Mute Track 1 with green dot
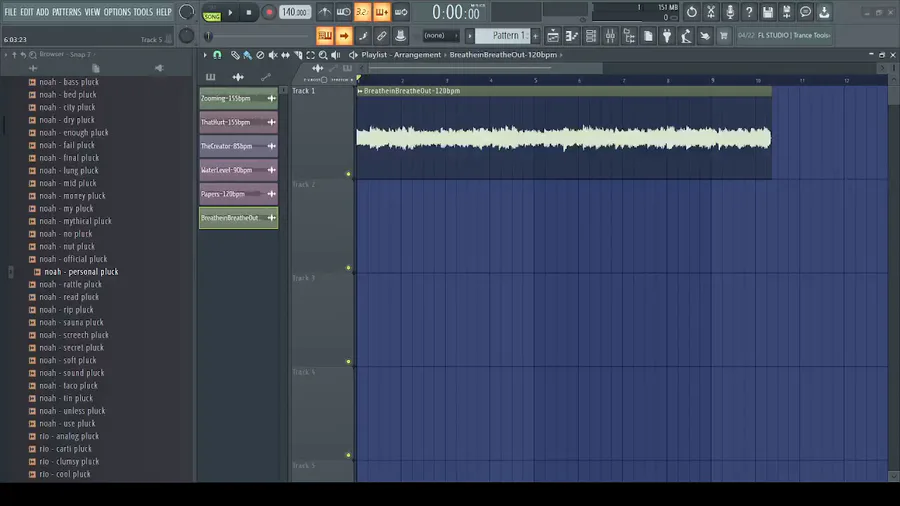 [348, 174]
